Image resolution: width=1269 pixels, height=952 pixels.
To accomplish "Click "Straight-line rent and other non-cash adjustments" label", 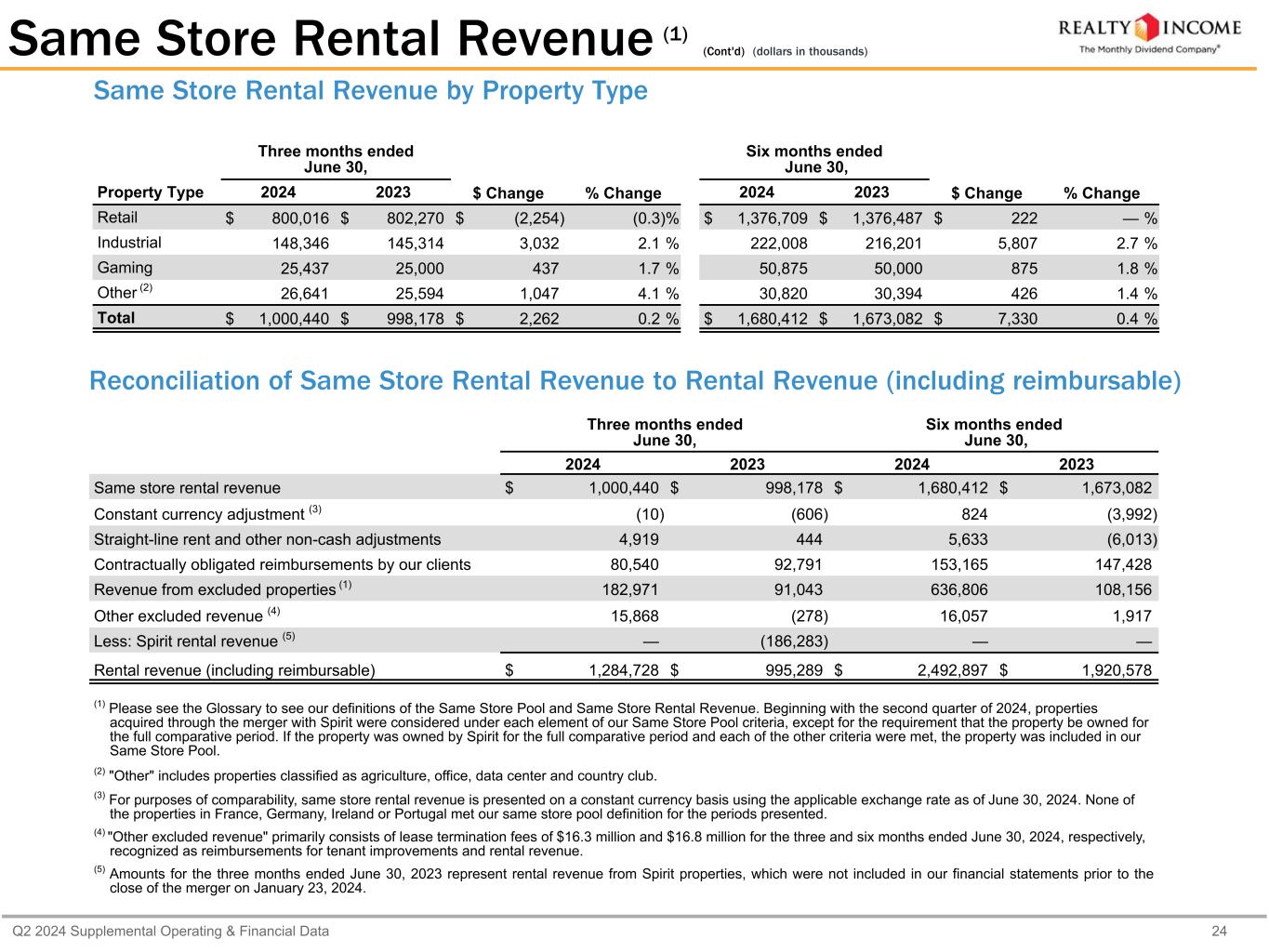I will (x=267, y=539).
